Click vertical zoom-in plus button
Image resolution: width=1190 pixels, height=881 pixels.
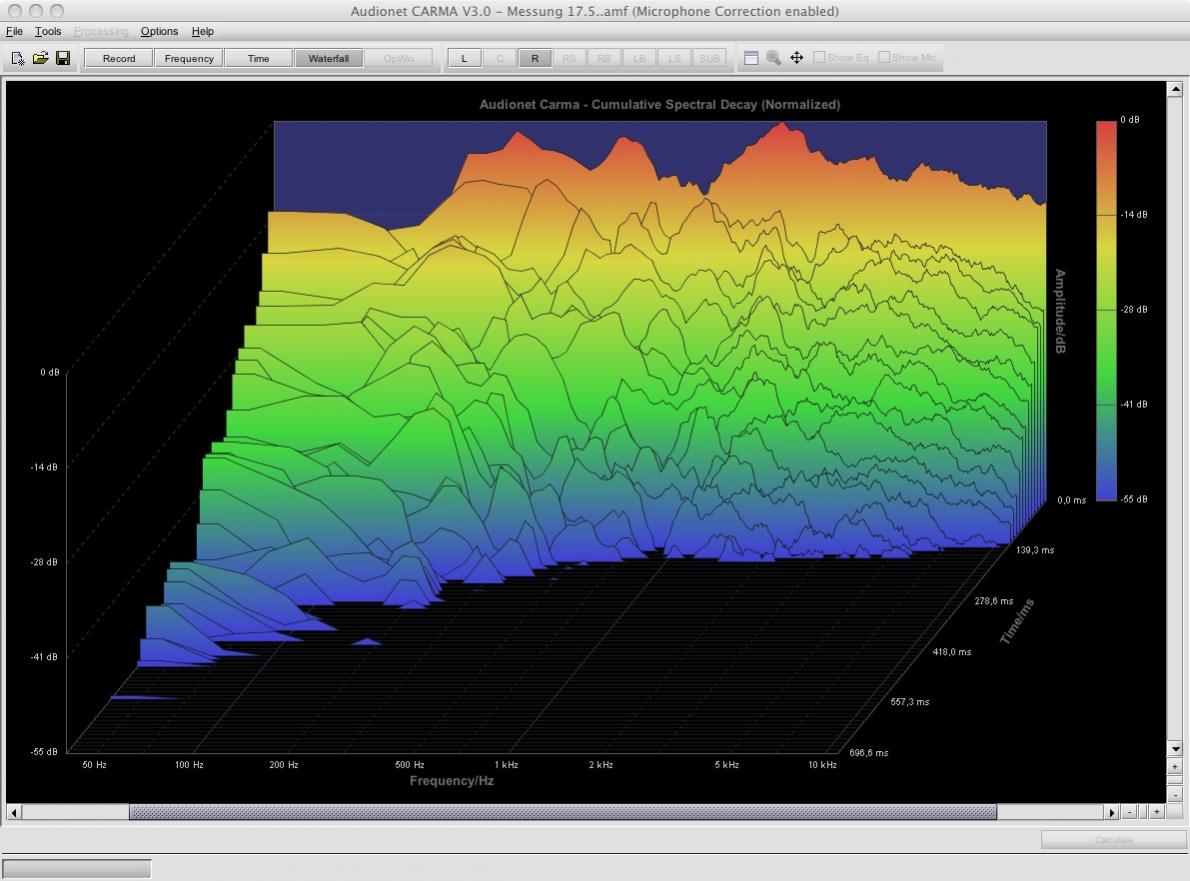[x=1175, y=766]
